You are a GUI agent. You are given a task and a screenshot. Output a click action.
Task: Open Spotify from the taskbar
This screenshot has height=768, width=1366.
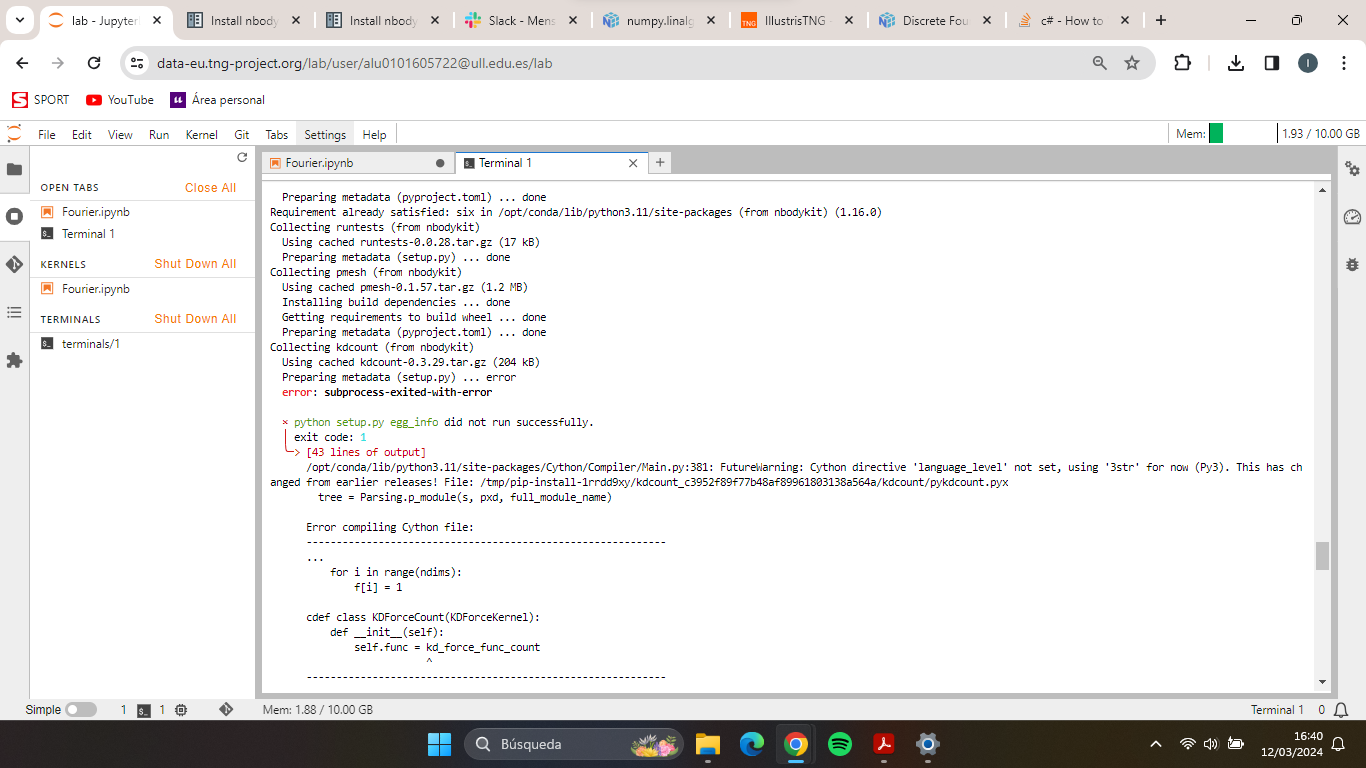840,744
